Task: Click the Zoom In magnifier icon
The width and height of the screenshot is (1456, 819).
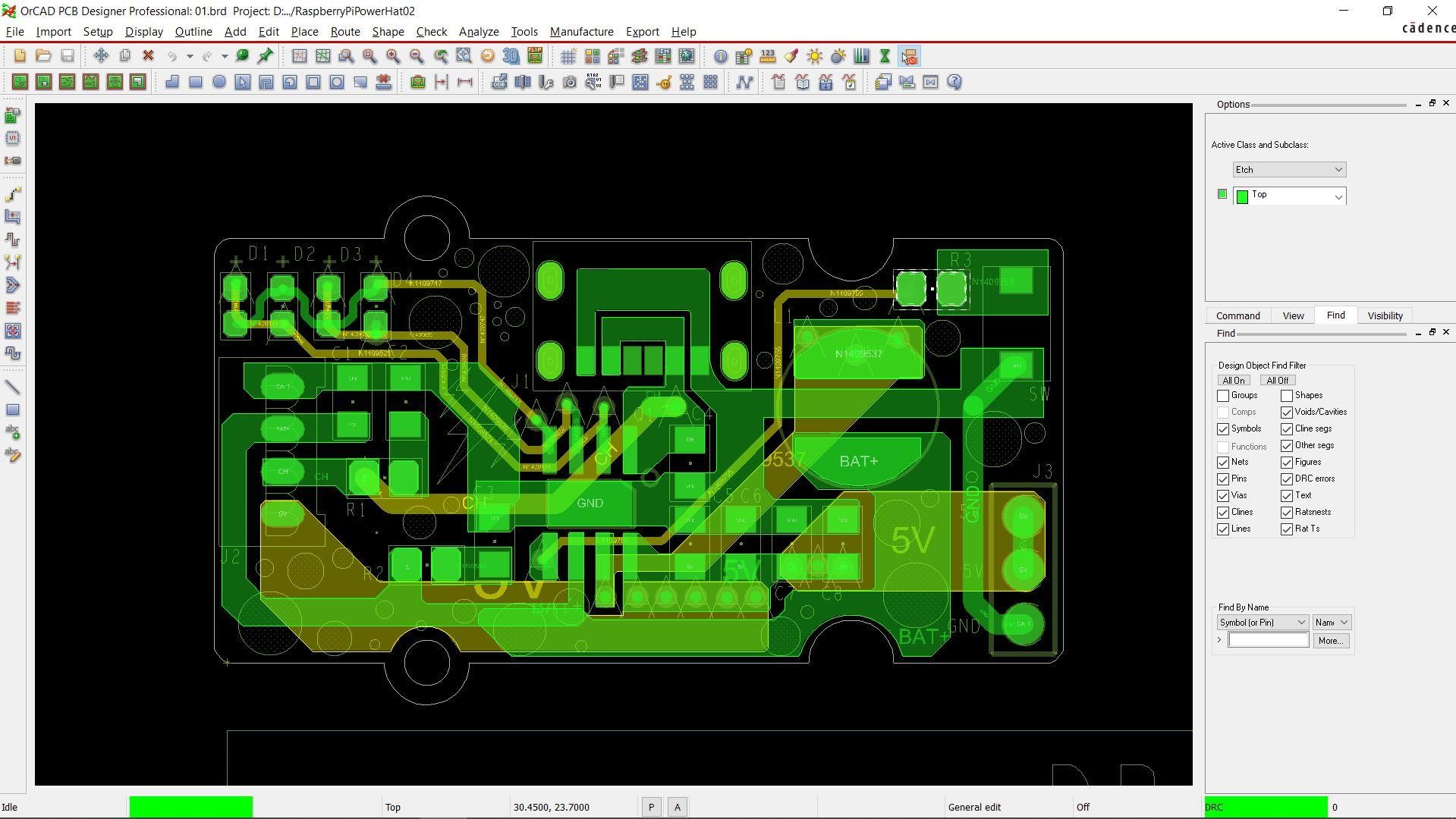Action: [393, 56]
